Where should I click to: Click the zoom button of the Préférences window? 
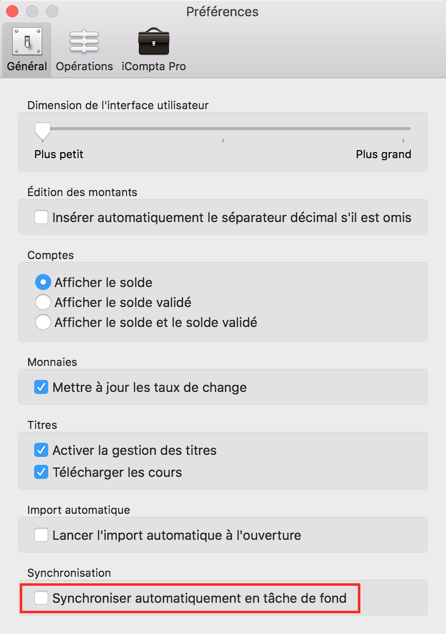pos(52,11)
